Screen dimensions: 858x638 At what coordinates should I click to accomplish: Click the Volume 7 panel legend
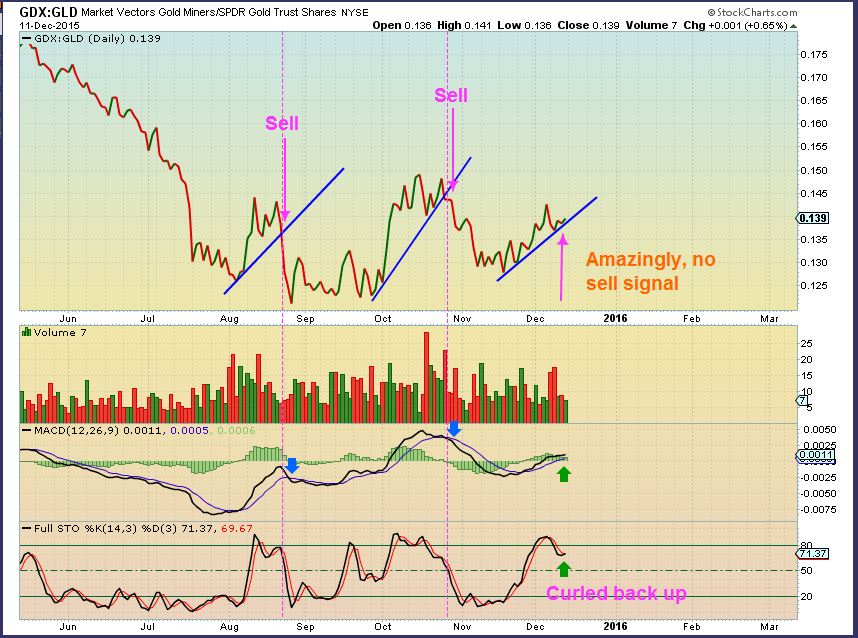point(60,332)
